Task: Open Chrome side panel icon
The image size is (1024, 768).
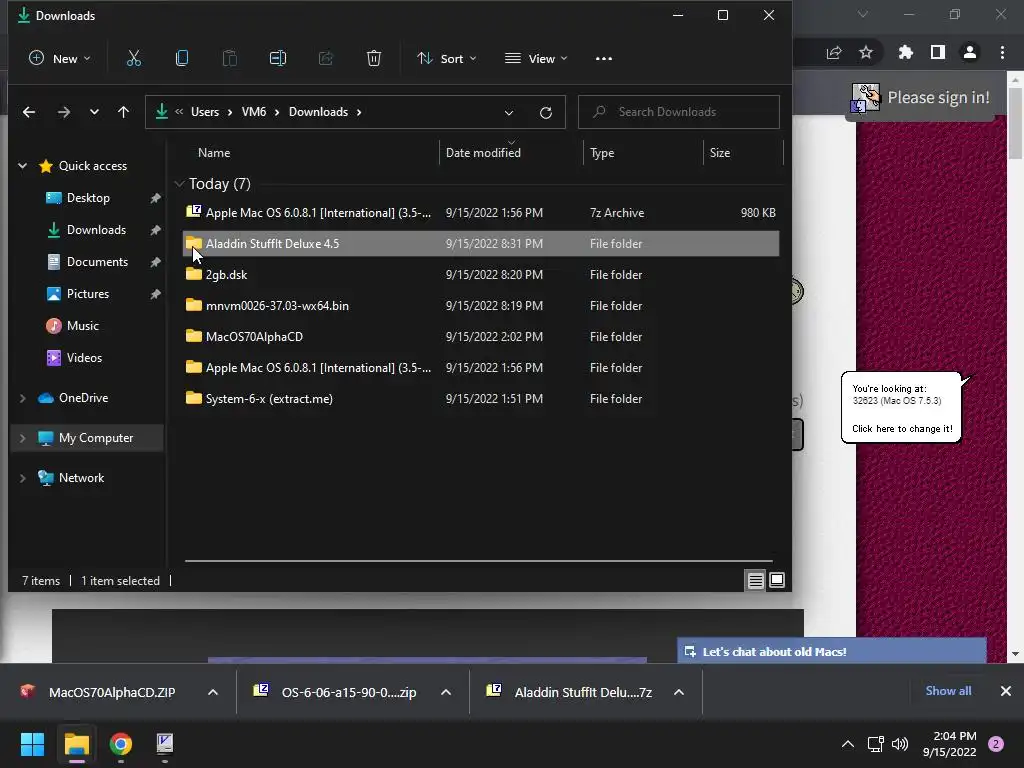Action: pos(938,52)
